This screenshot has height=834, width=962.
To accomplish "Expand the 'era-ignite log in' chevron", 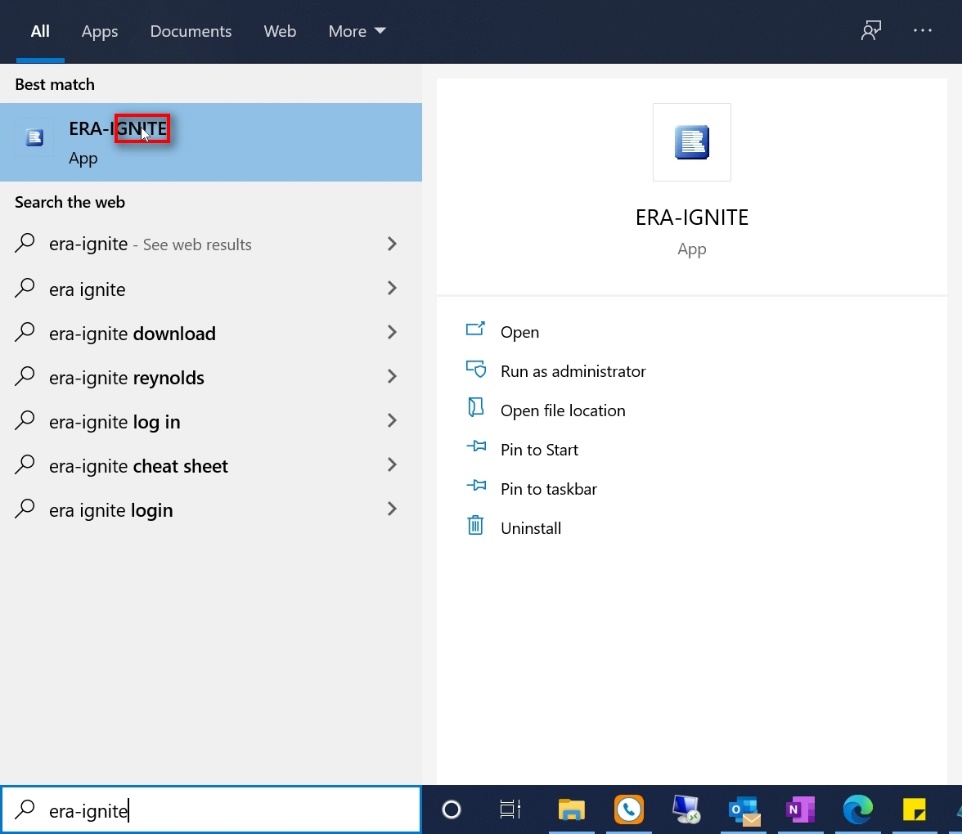I will pyautogui.click(x=392, y=420).
